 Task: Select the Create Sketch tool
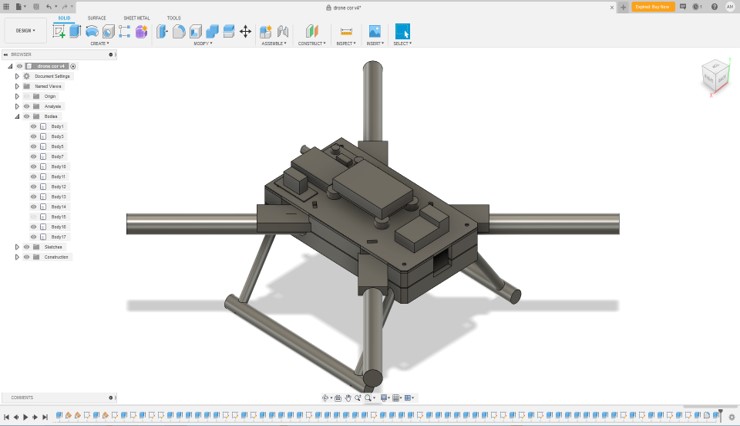59,32
